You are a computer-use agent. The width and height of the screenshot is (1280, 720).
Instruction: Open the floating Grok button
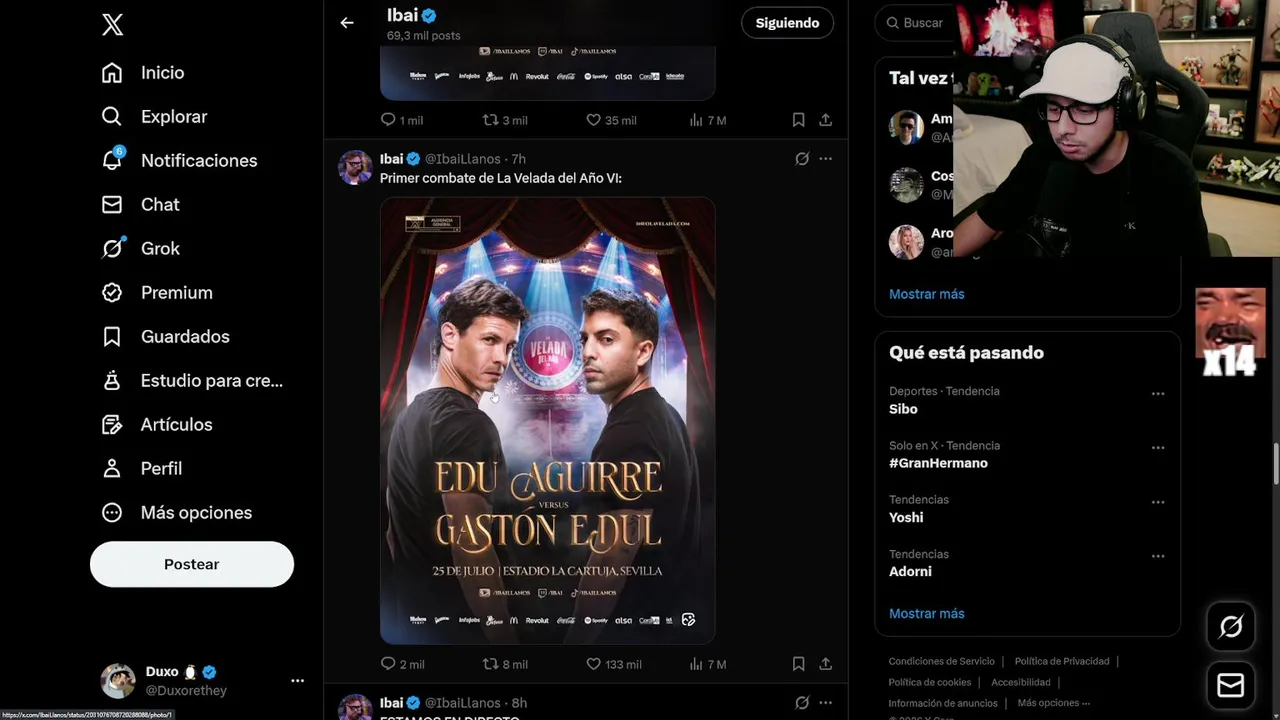click(1231, 627)
